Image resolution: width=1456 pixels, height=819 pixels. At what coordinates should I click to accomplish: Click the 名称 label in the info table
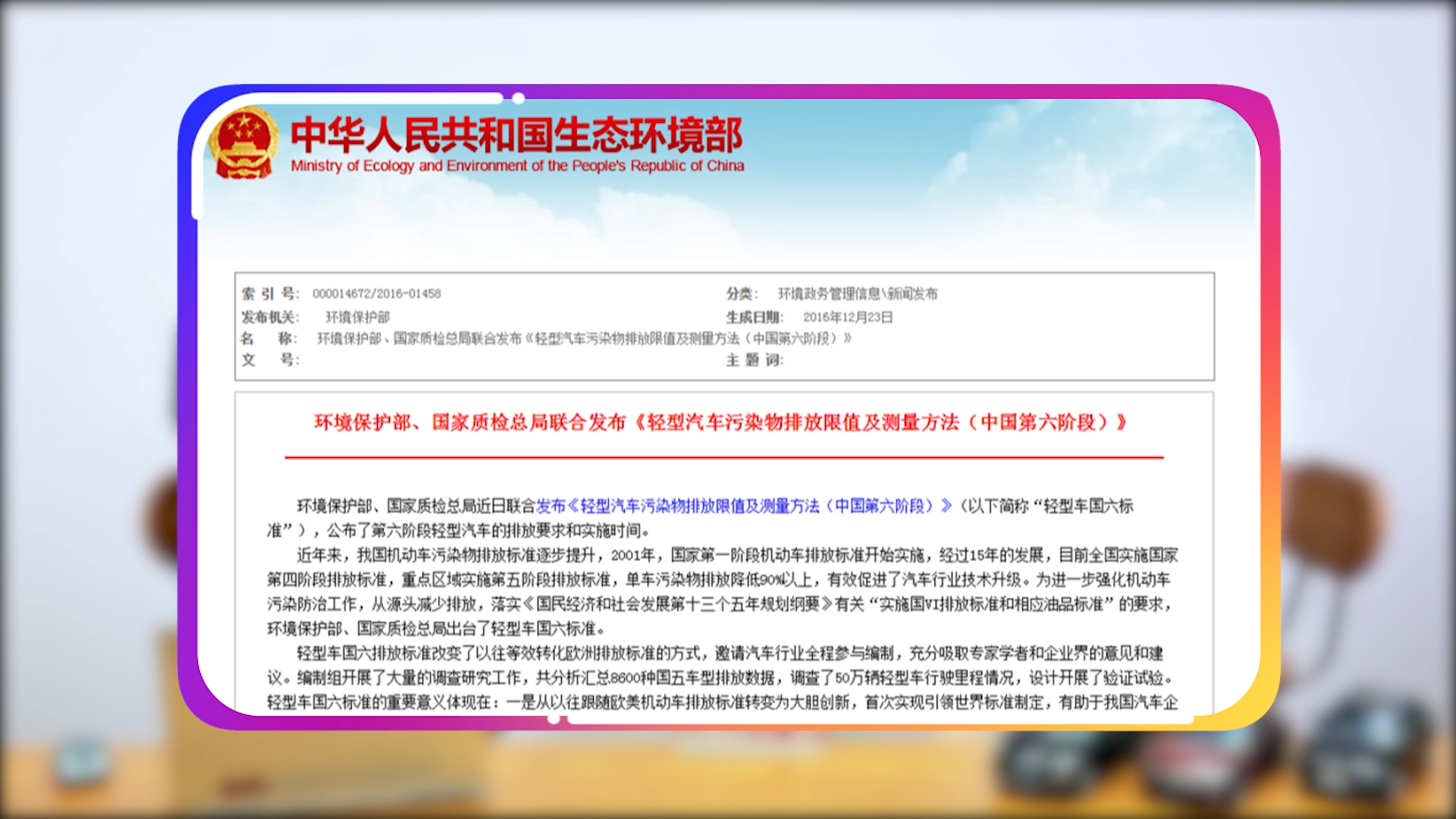(x=268, y=338)
